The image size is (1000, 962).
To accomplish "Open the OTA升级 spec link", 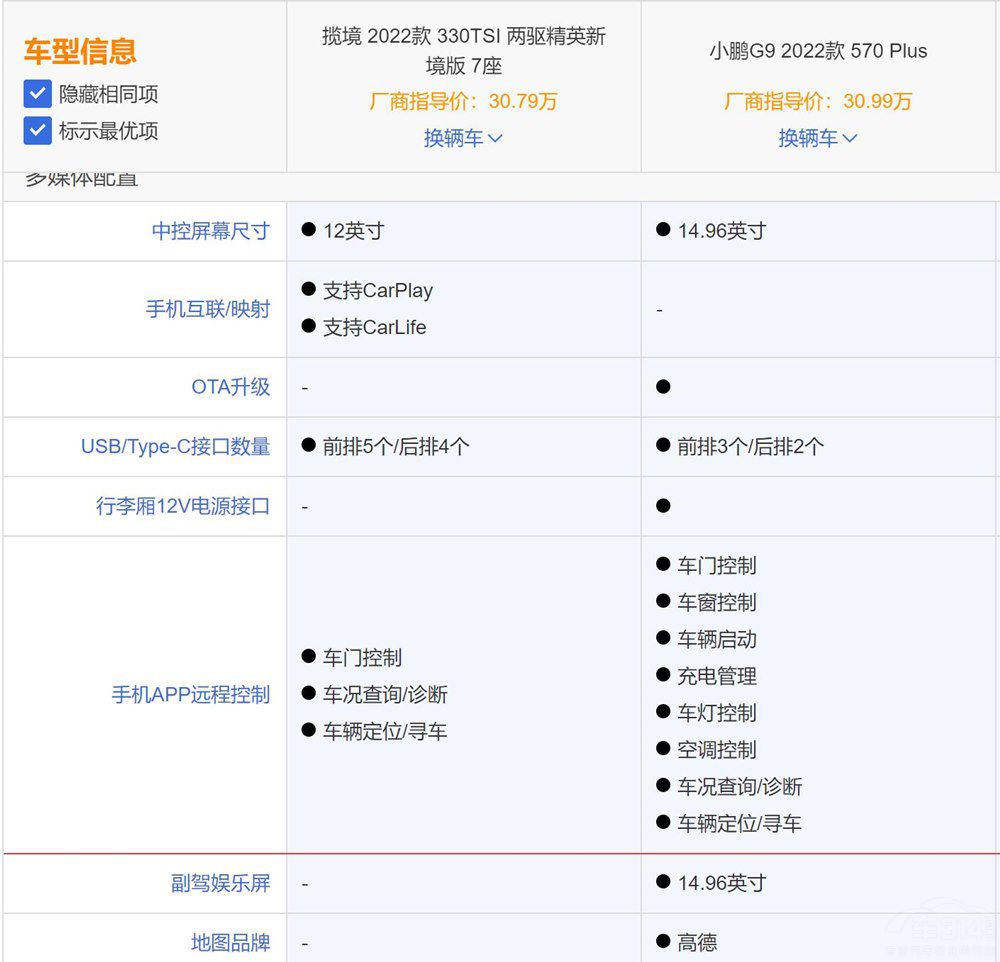I will coord(232,387).
